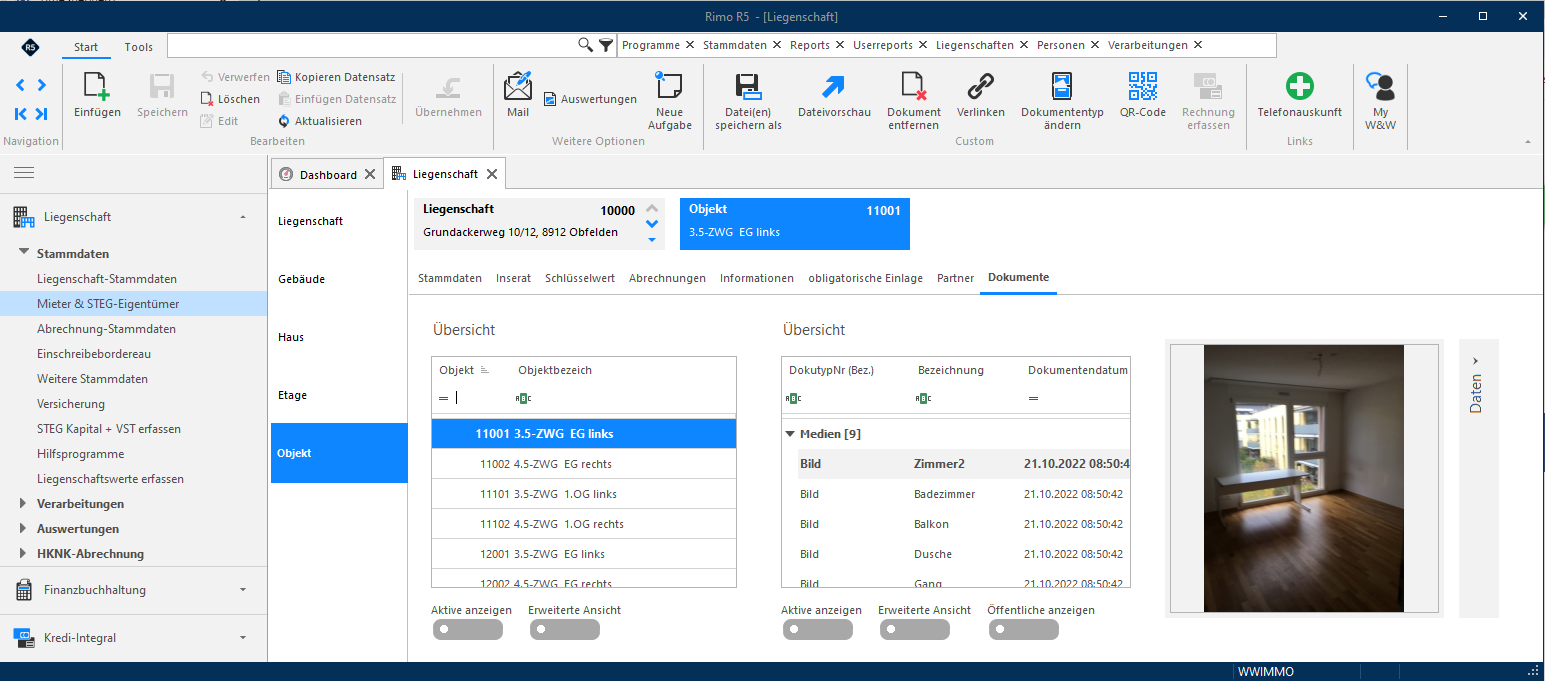Viewport: 1545px width, 681px height.
Task: Toggle Aktive anzeigen under Objekt list
Action: click(x=467, y=629)
